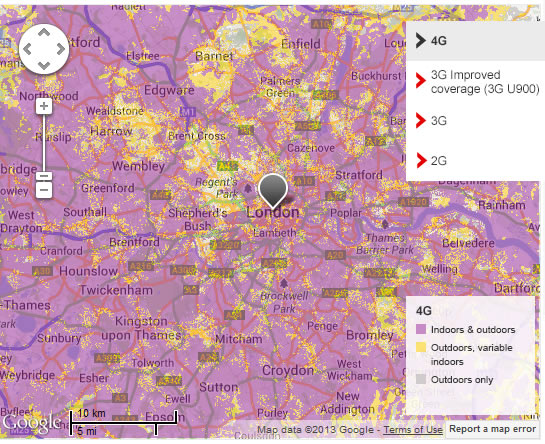Click the Southall label on the map
Screen dimensions: 545x444
click(x=85, y=212)
